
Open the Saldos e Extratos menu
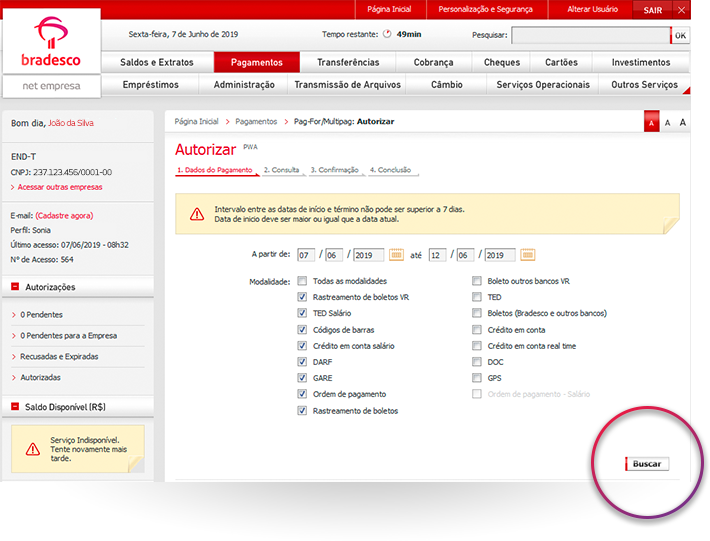coord(159,62)
